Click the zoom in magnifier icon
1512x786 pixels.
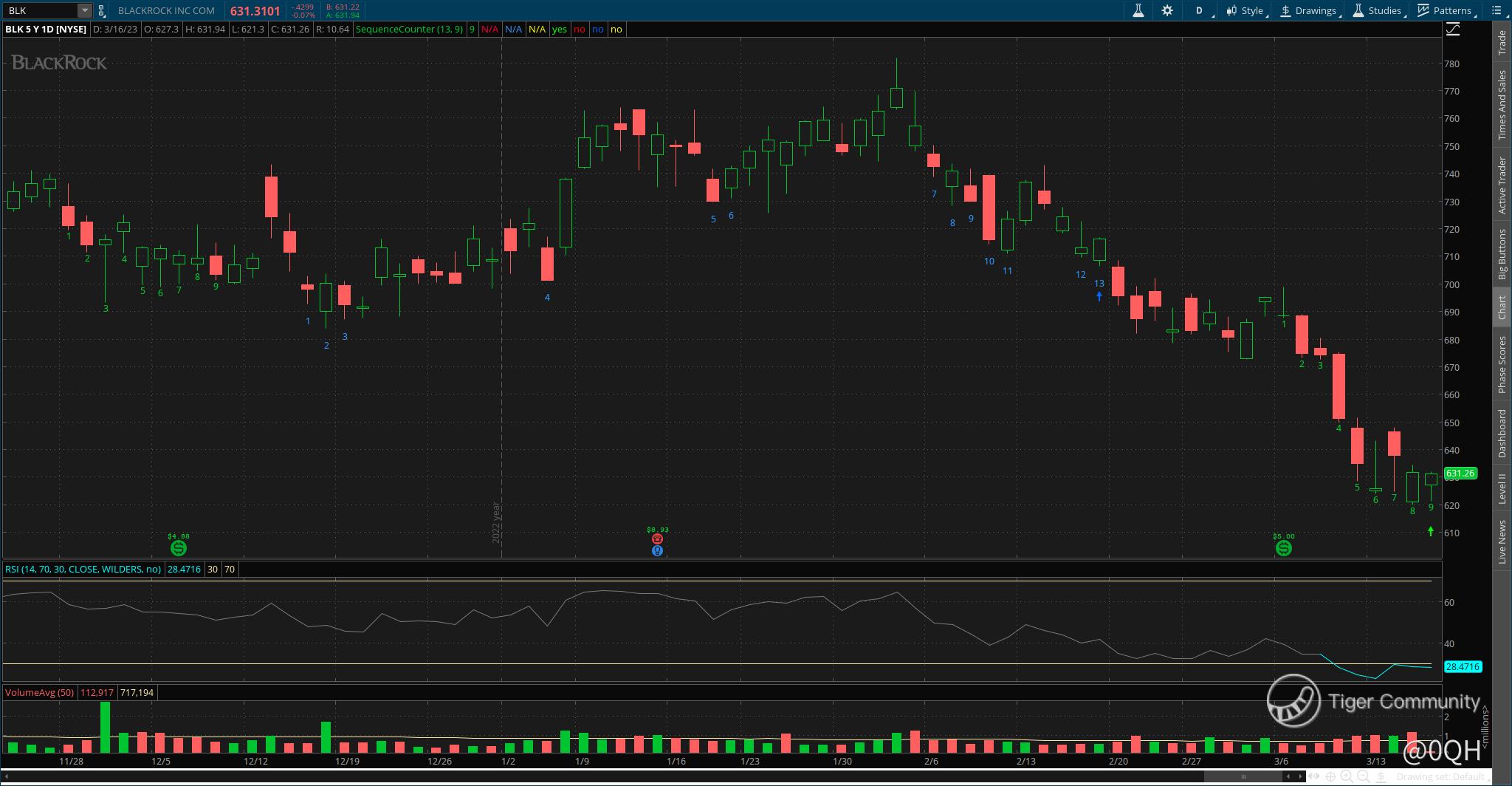(x=1347, y=776)
